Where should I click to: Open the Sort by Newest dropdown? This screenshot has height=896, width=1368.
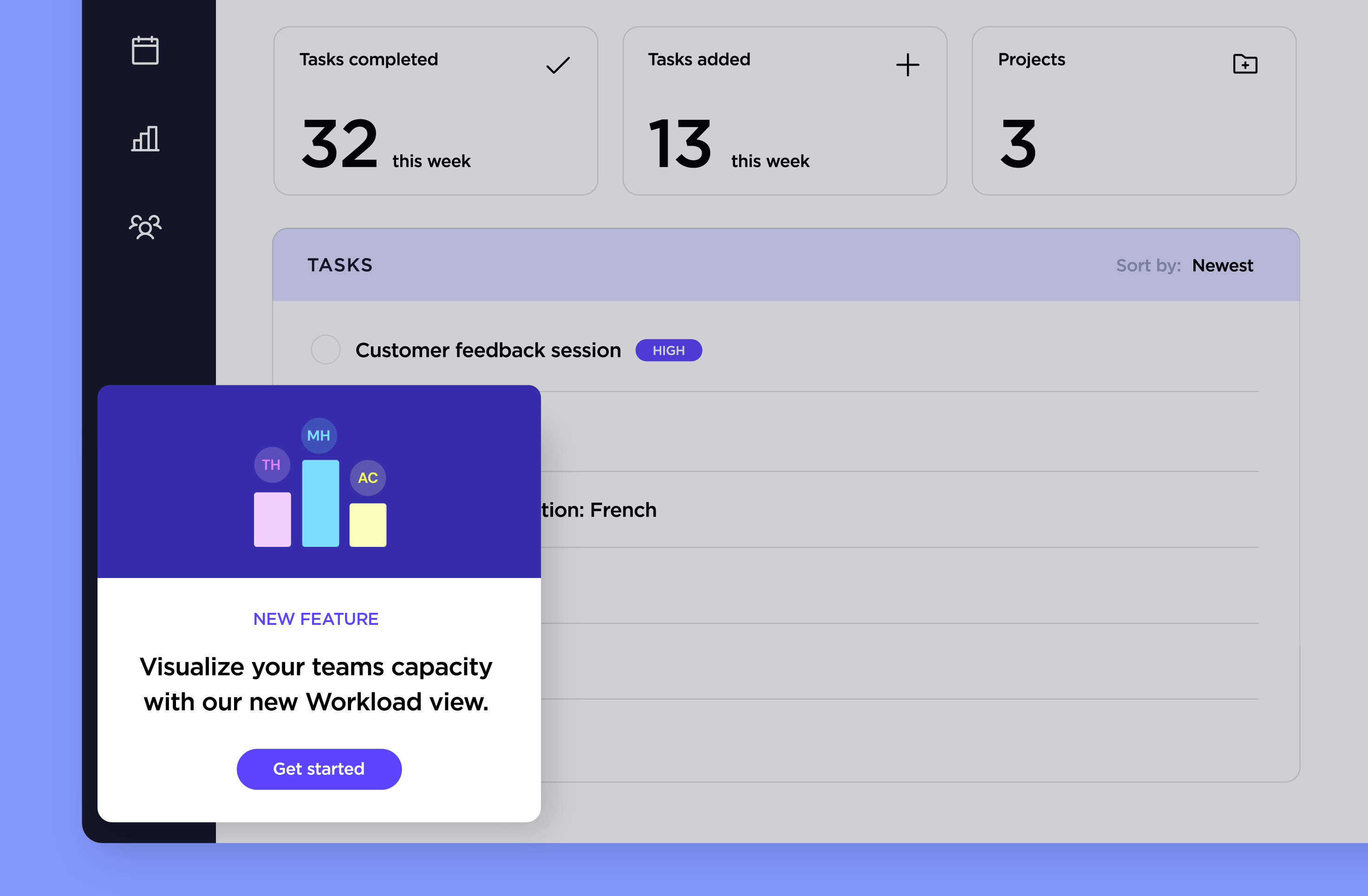[x=1222, y=266]
